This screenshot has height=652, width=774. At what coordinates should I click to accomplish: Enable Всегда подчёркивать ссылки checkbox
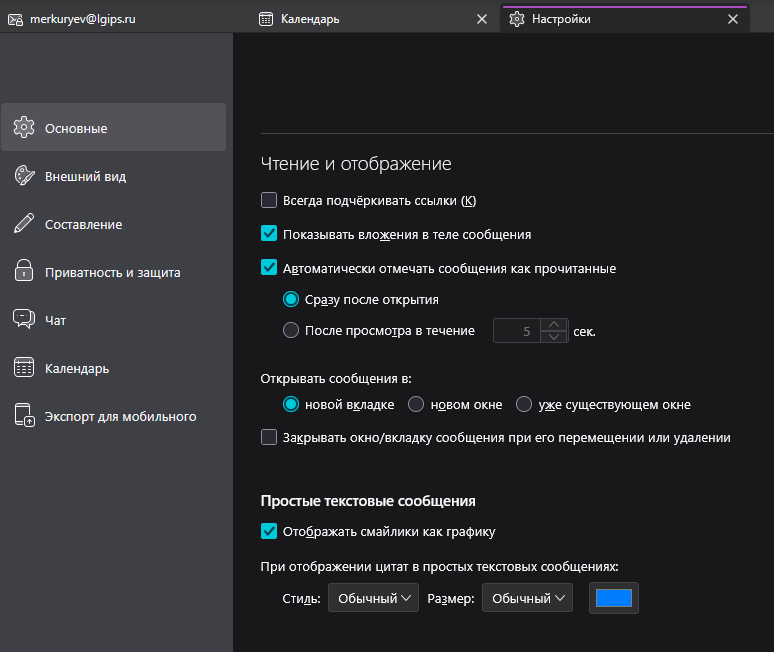[x=269, y=200]
